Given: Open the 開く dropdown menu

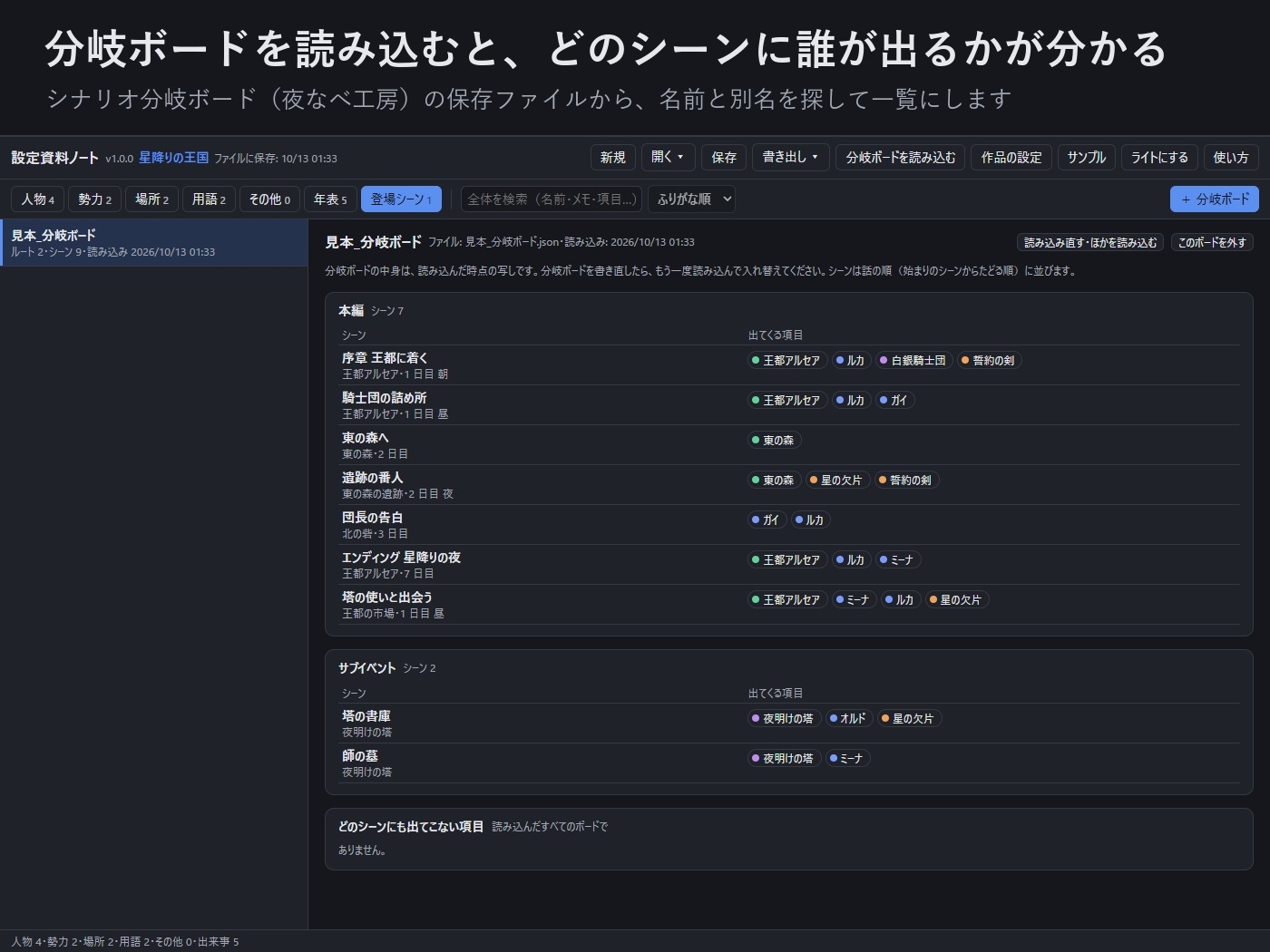Looking at the screenshot, I should (668, 158).
